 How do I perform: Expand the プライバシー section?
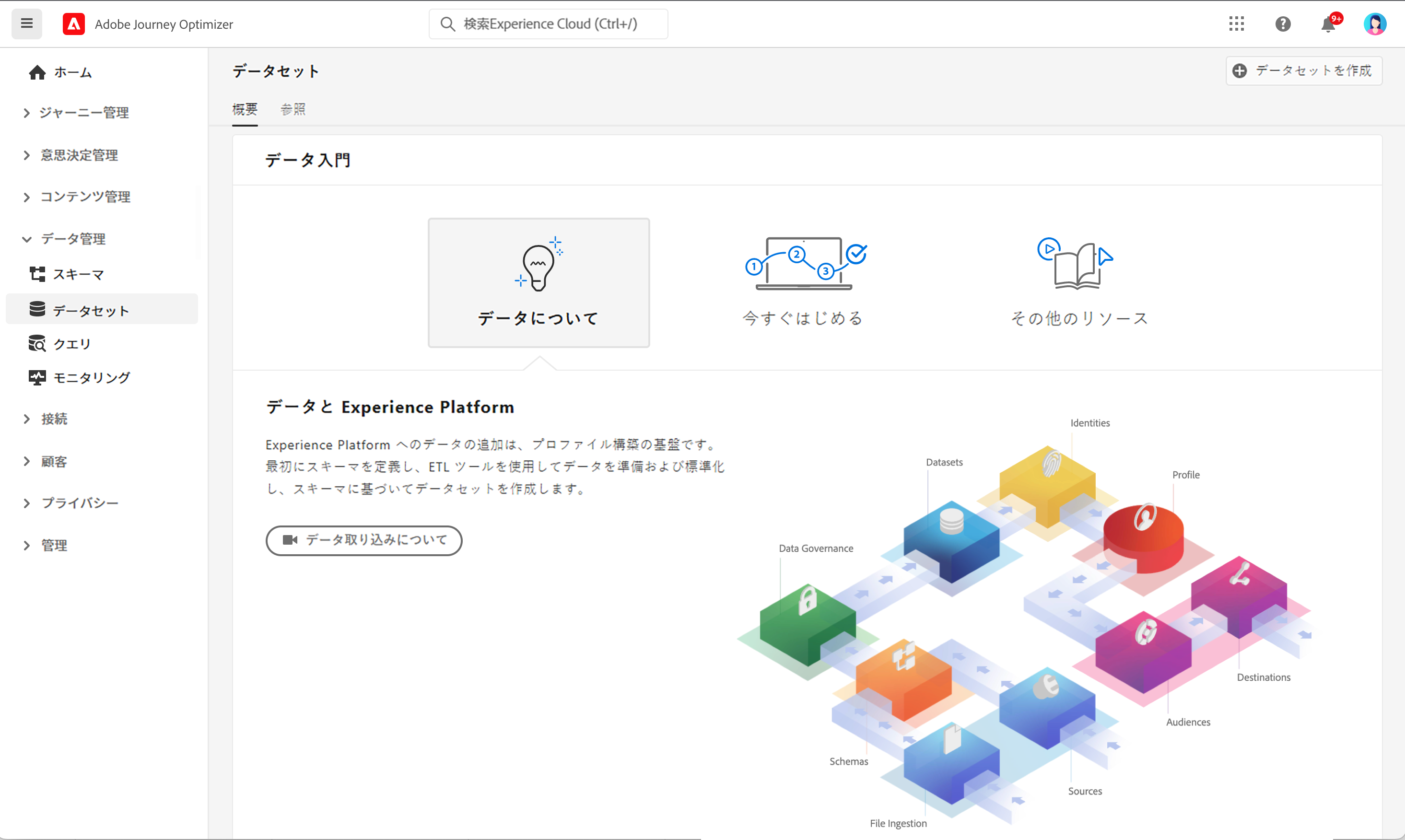coord(79,503)
